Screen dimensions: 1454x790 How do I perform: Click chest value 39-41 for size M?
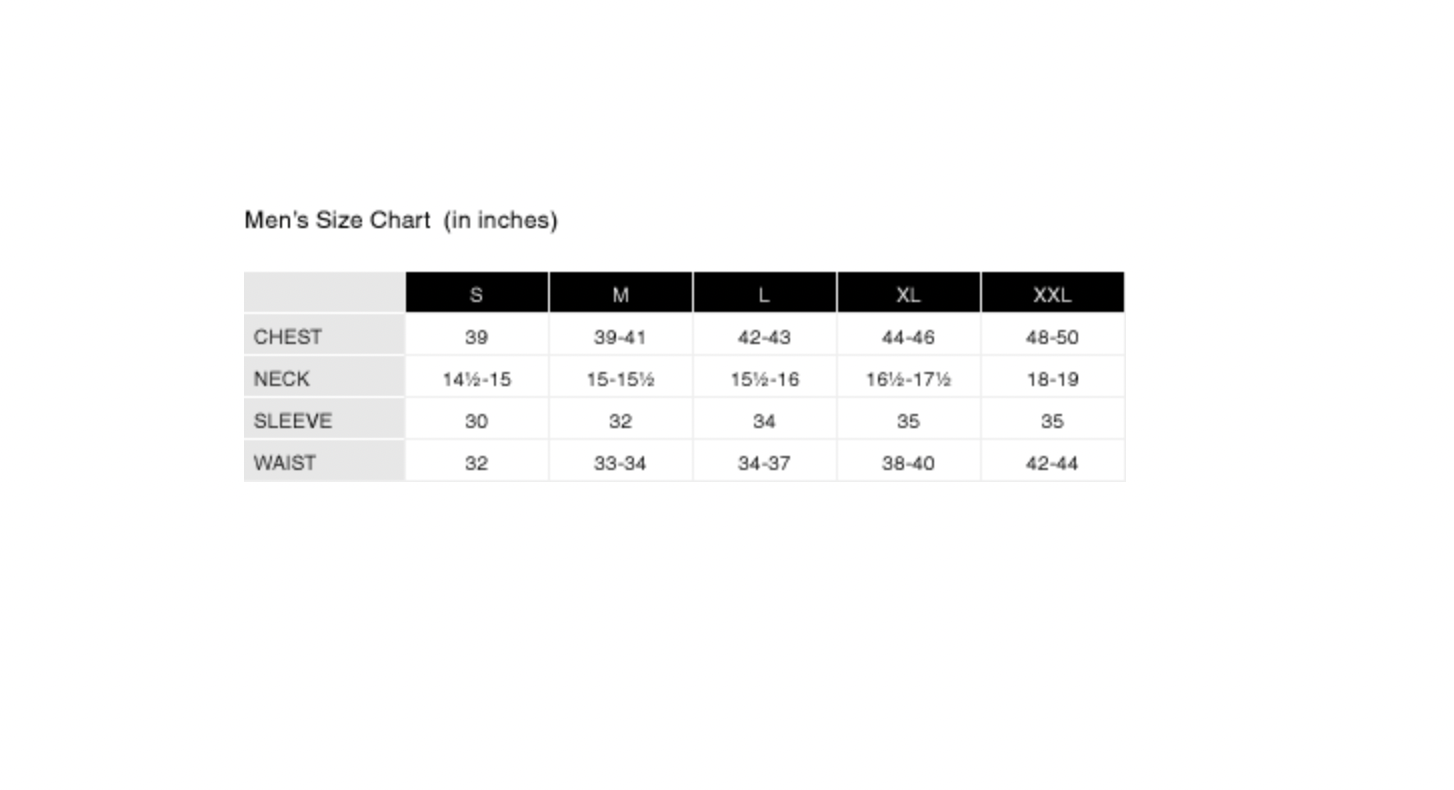pos(621,337)
